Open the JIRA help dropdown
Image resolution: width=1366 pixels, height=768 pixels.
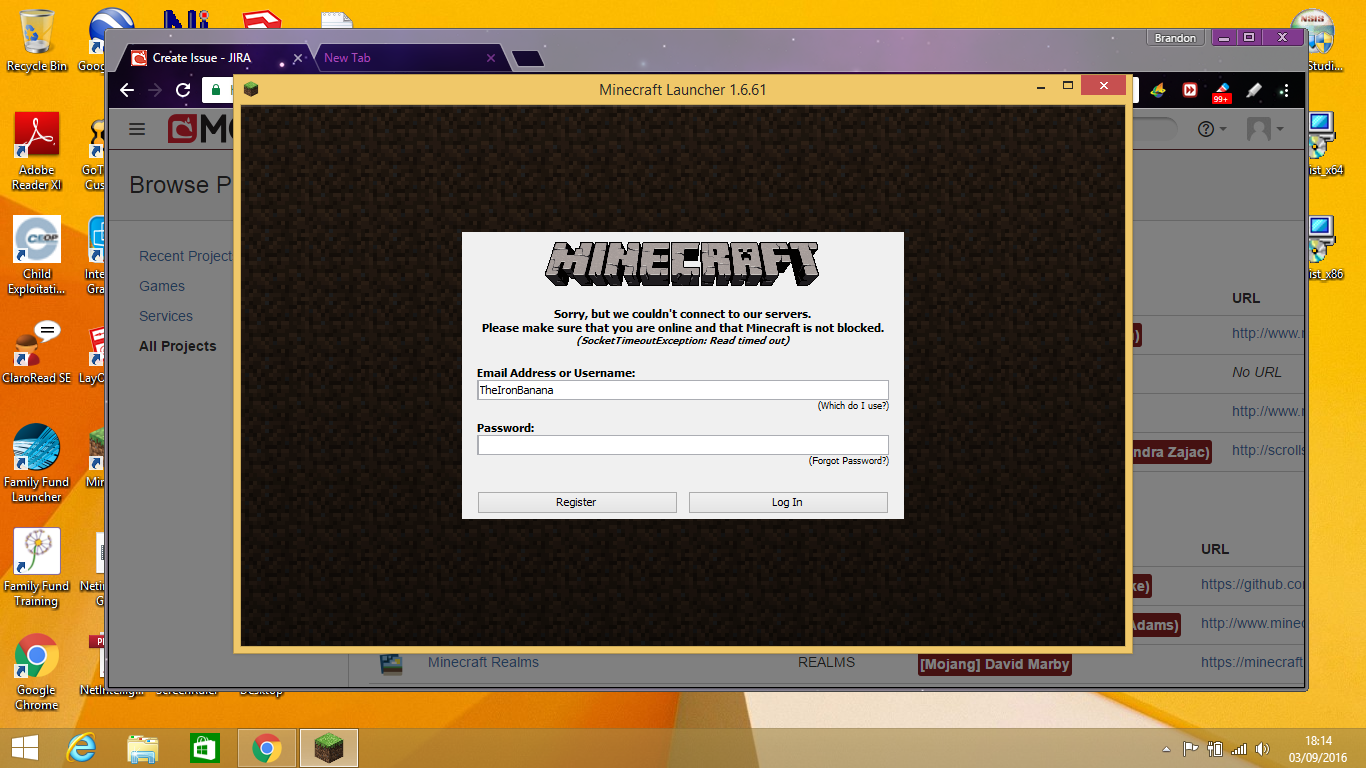click(x=1211, y=129)
